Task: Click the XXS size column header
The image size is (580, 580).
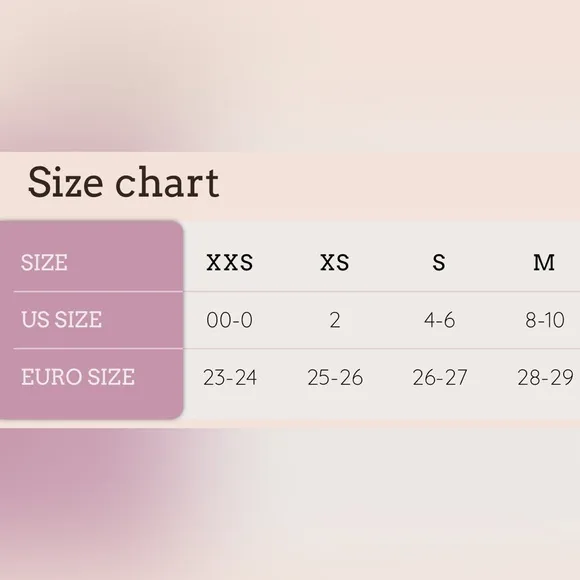Action: click(x=230, y=263)
